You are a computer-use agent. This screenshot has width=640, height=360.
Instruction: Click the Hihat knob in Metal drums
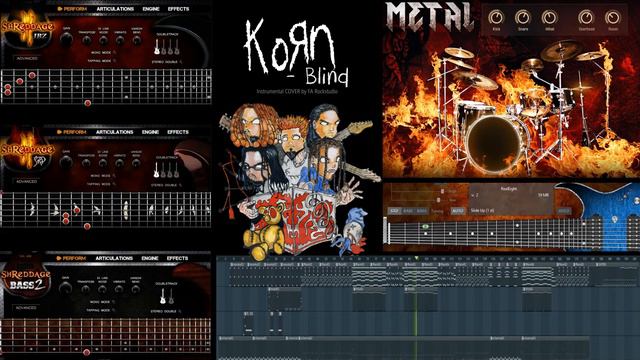[x=549, y=18]
